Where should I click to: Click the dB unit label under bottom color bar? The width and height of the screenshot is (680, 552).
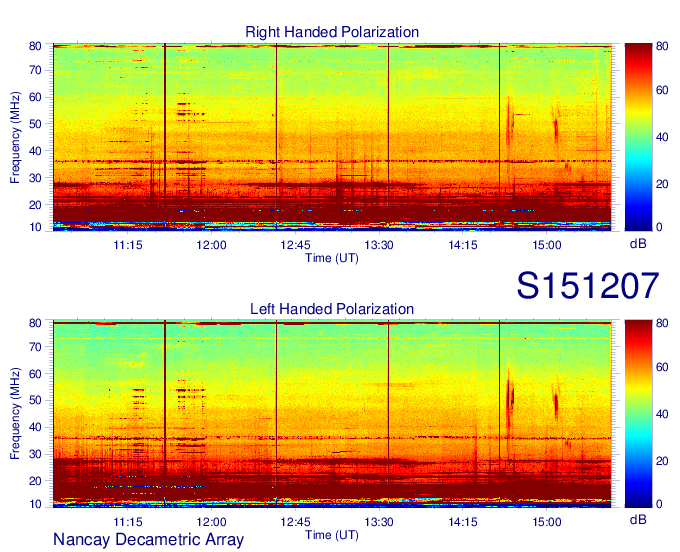(x=638, y=520)
